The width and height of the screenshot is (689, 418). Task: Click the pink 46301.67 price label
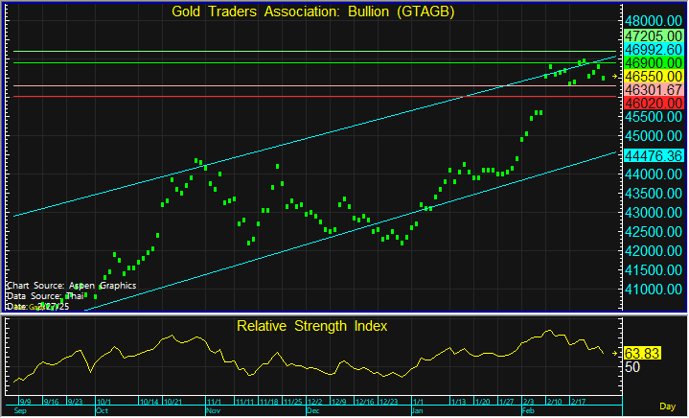coord(652,89)
